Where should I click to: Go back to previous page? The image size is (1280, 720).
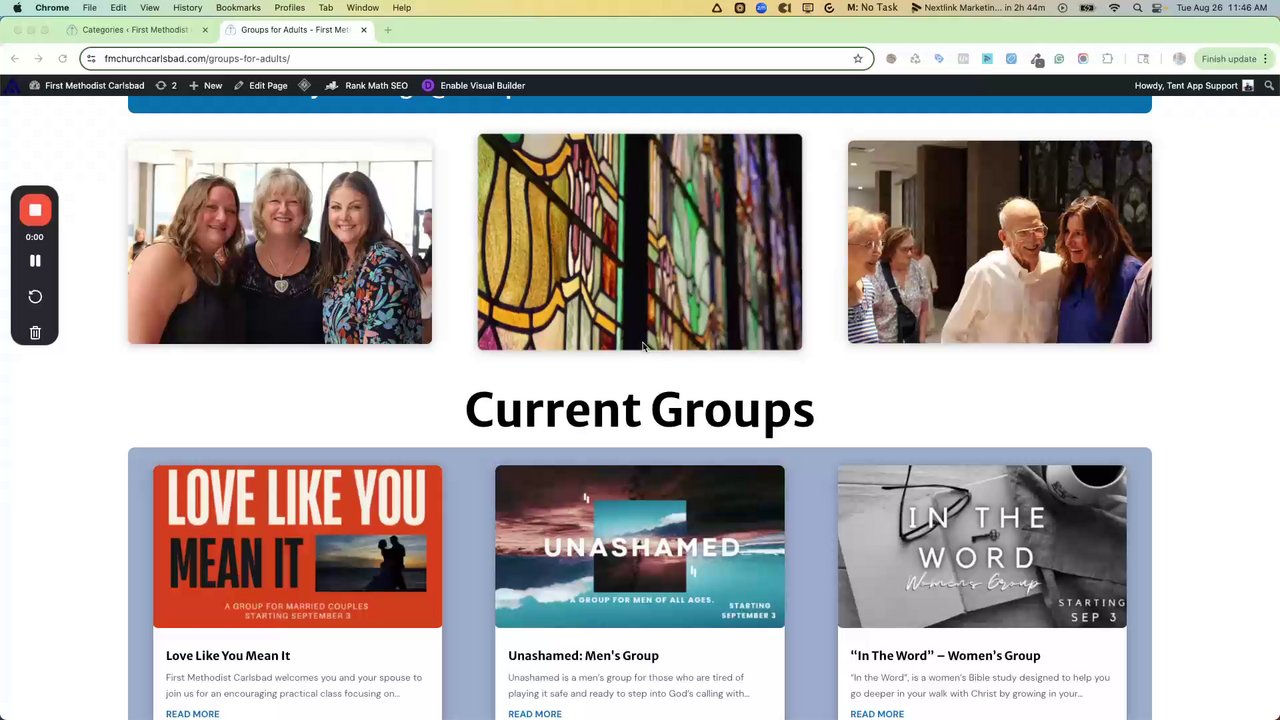pos(15,59)
